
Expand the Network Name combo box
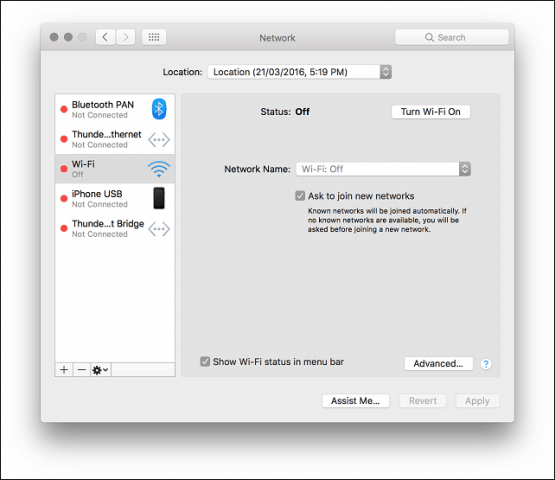[383, 169]
